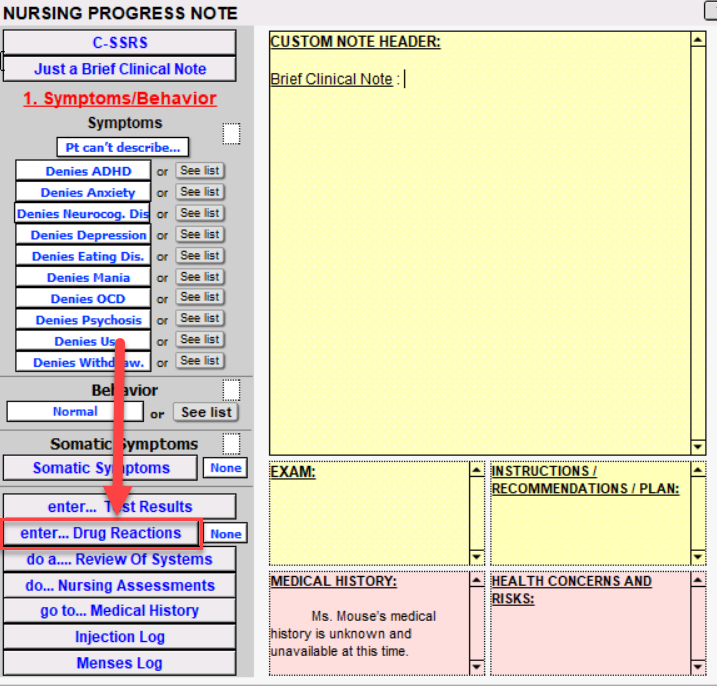Open do a.... Review Of Systems
This screenshot has width=717, height=686.
pos(120,559)
